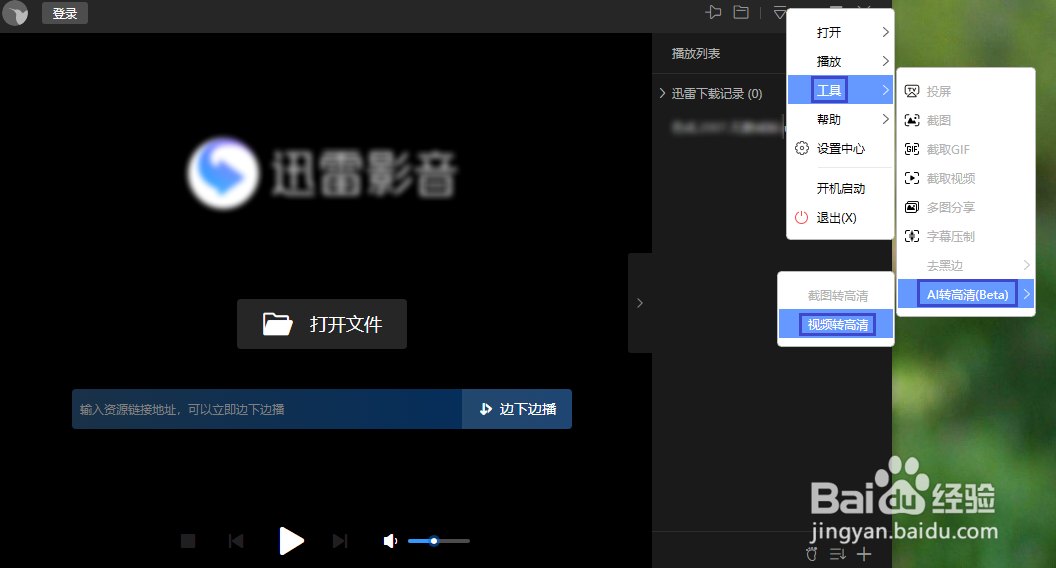Viewport: 1056px width, 568px height.
Task: Select AI转高清(Beta) menu item
Action: tap(966, 294)
